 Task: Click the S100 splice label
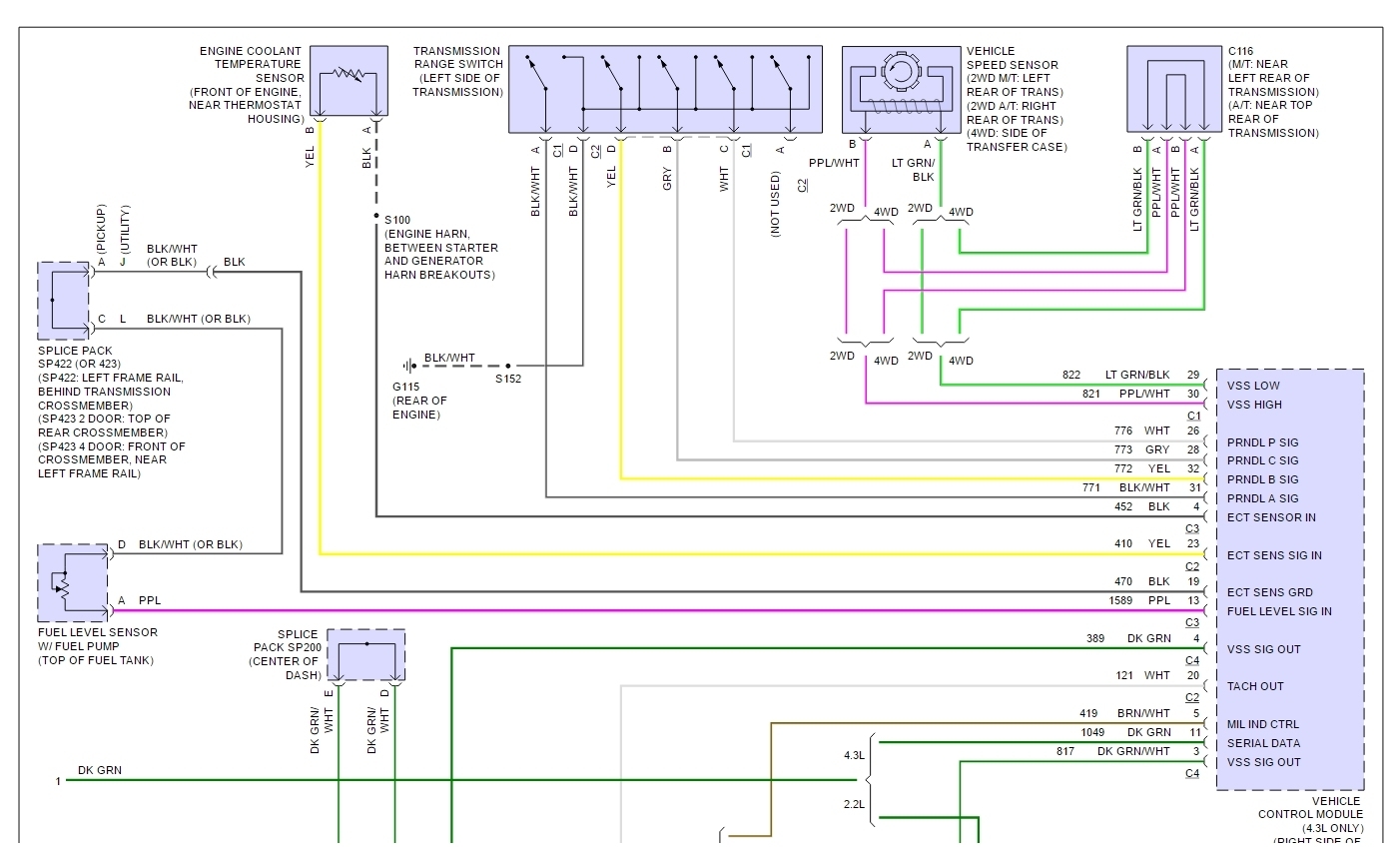pos(397,220)
